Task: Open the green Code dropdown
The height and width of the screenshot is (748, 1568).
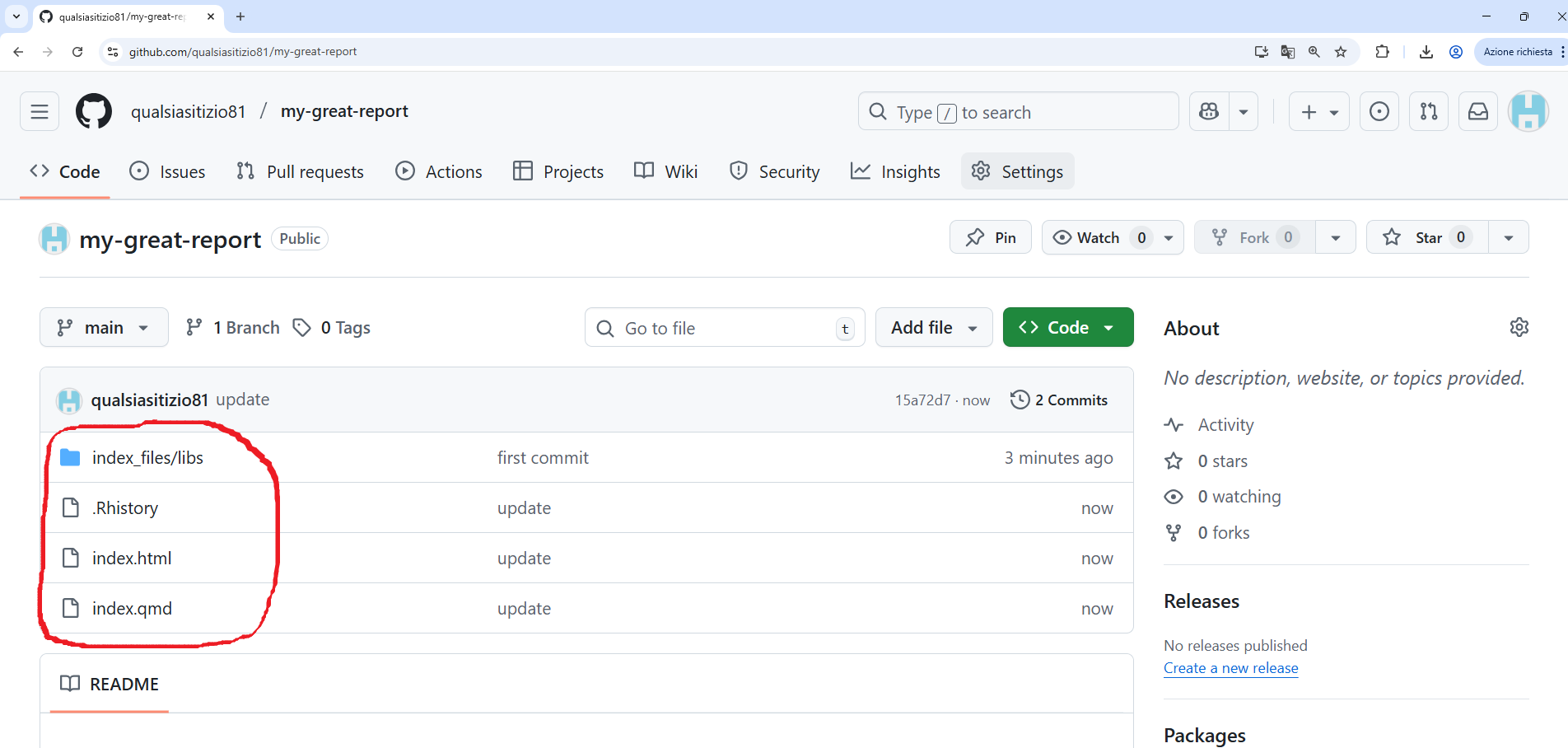Action: (1067, 327)
